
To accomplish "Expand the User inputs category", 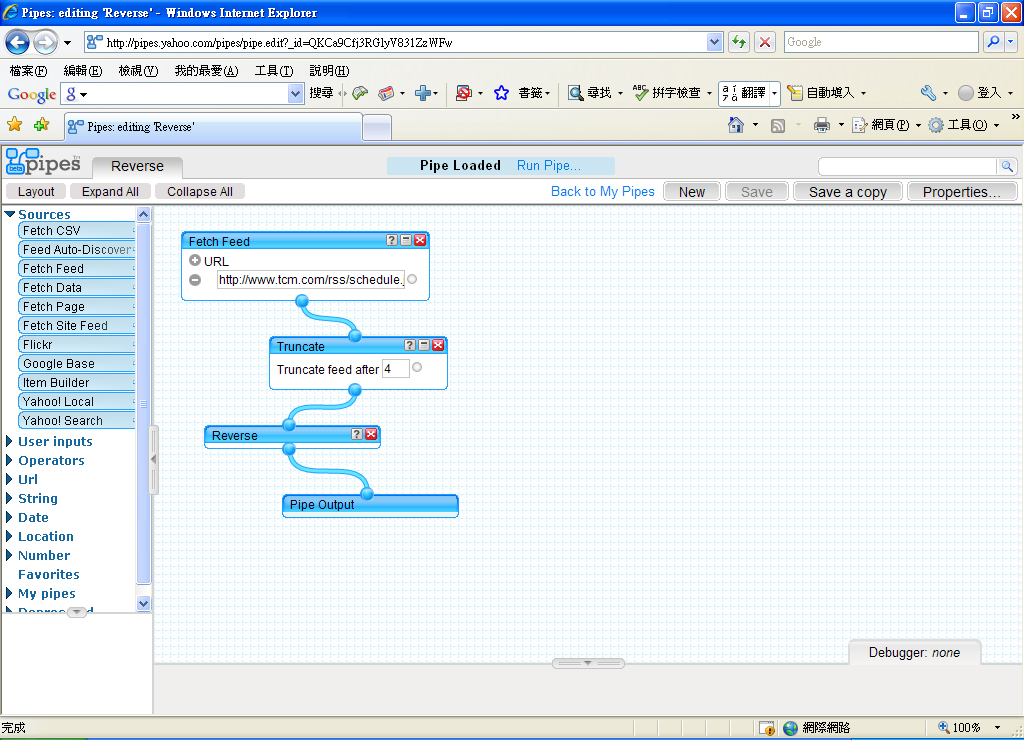I will point(10,442).
